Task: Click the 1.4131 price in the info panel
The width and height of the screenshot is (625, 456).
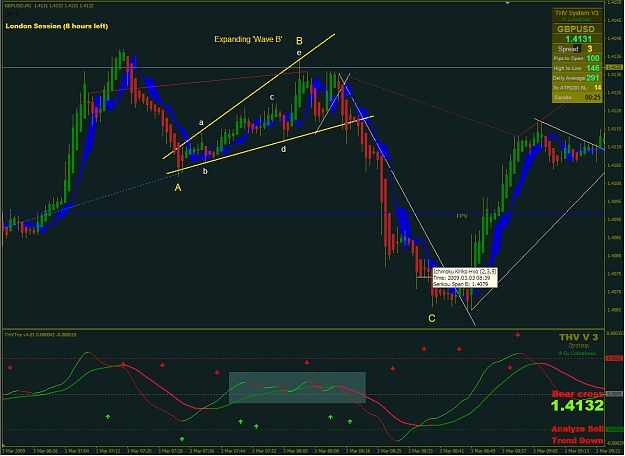Action: coord(579,39)
